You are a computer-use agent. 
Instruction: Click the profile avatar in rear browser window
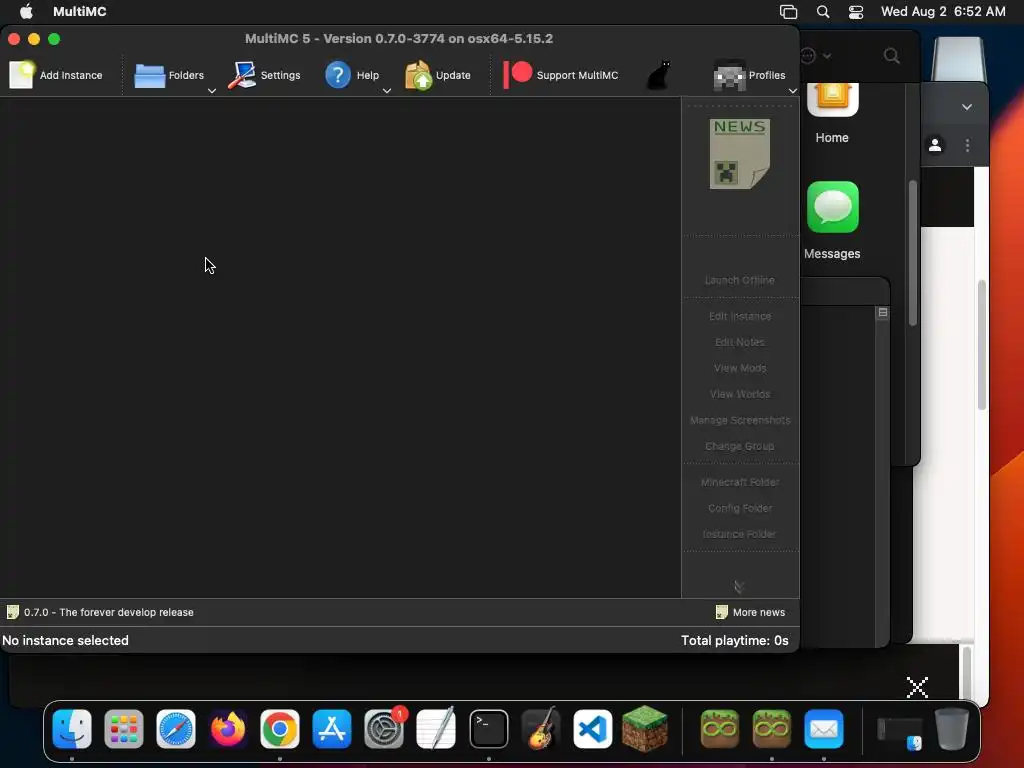coord(935,145)
